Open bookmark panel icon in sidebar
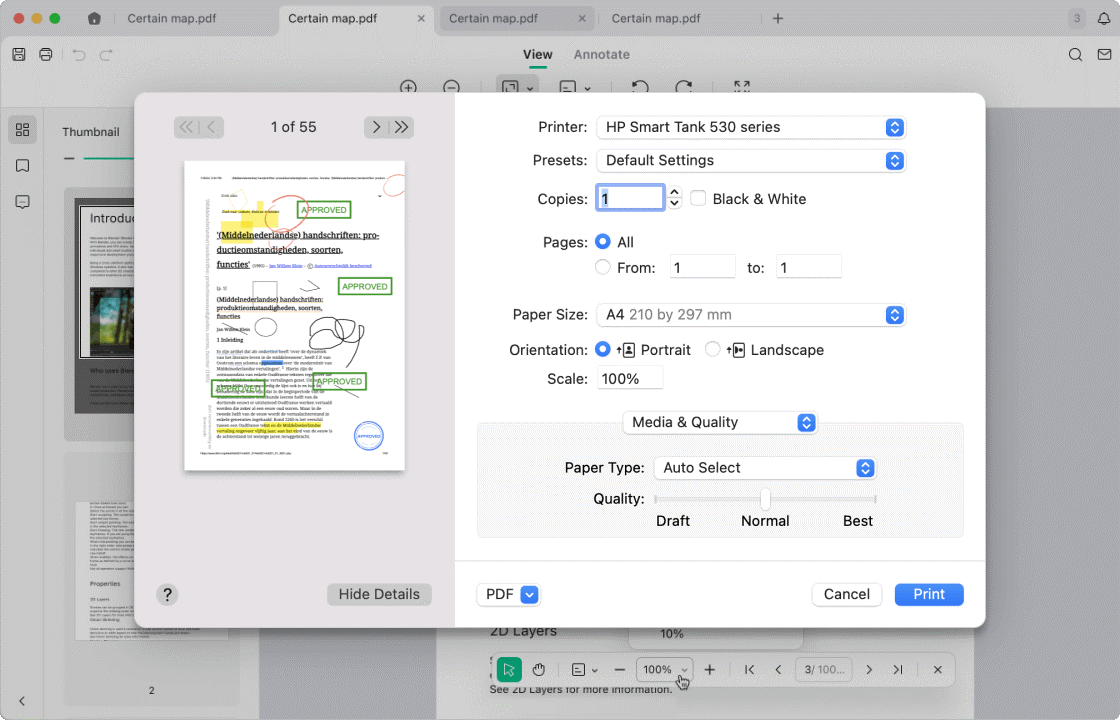Screen dimensions: 1120x723 (23, 166)
